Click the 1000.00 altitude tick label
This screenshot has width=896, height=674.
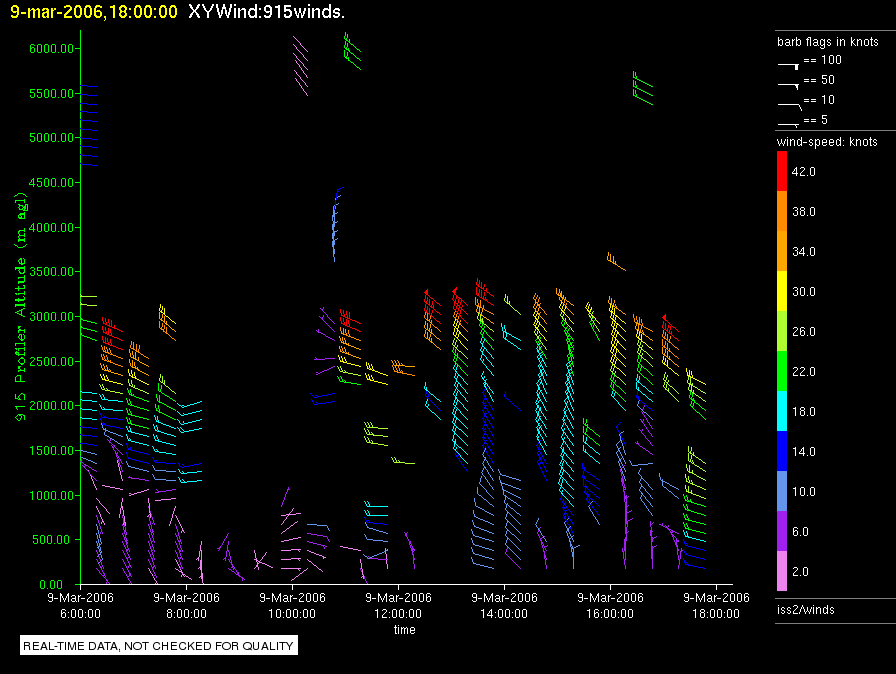pyautogui.click(x=51, y=495)
